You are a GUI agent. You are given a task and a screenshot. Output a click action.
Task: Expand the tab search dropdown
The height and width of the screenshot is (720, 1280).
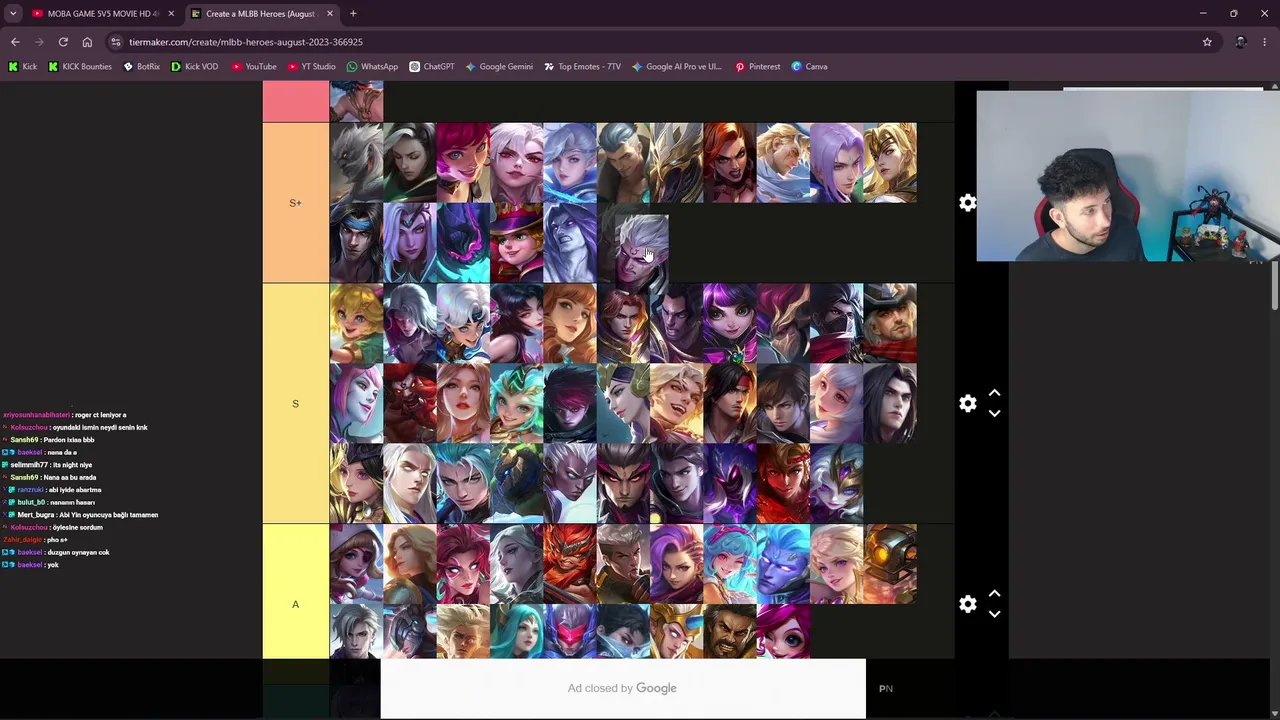(x=13, y=13)
